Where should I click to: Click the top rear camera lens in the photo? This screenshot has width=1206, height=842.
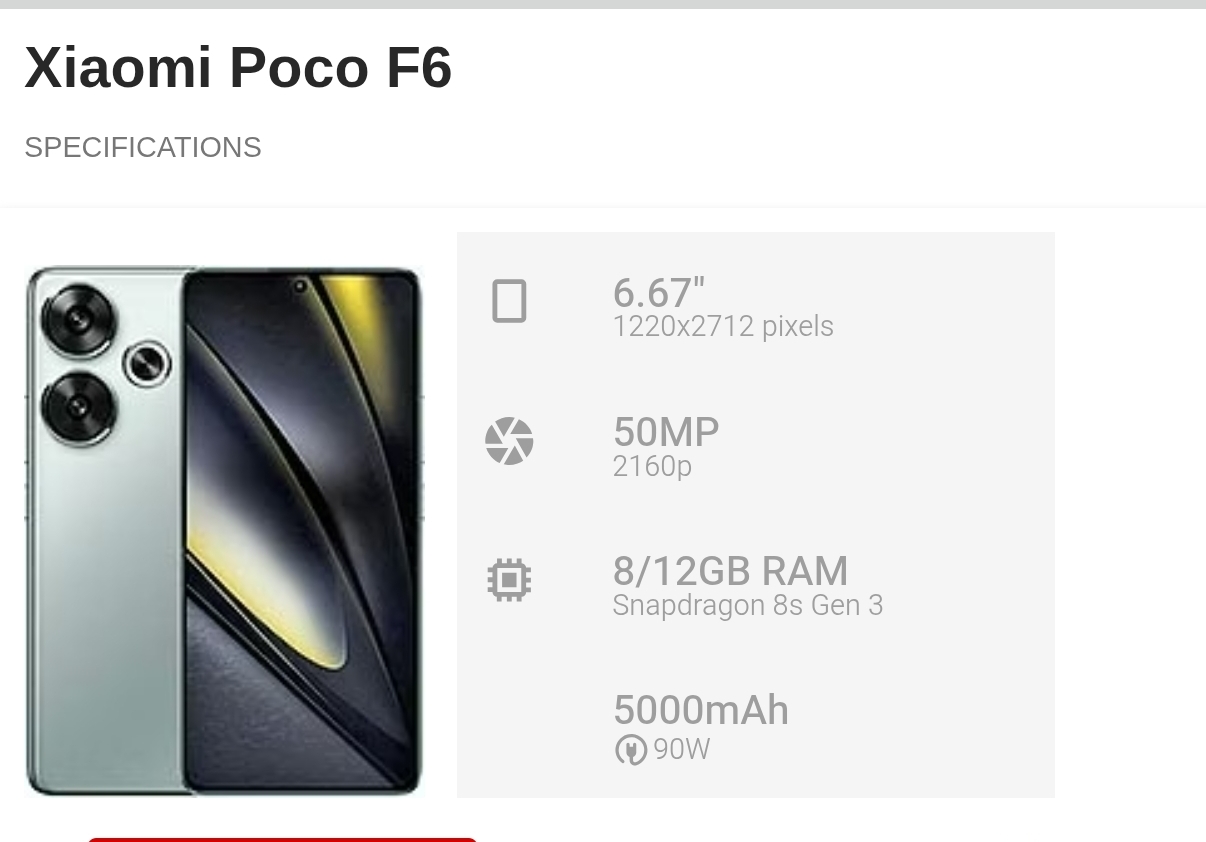[78, 320]
